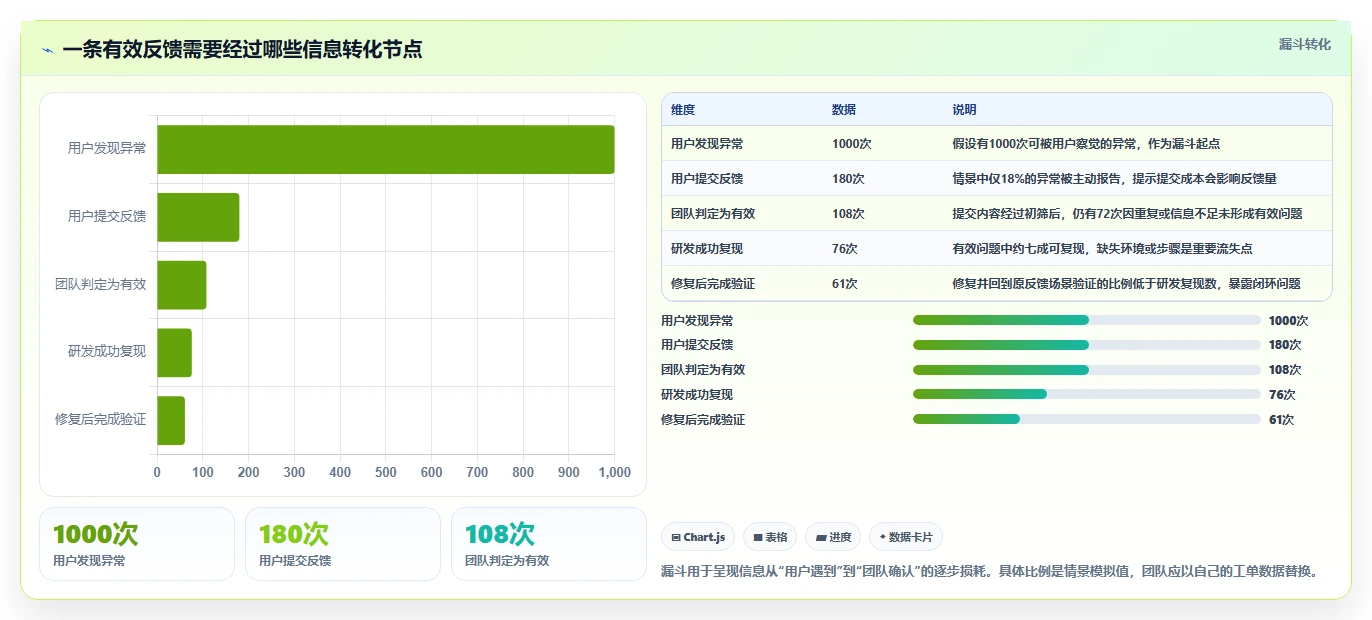The width and height of the screenshot is (1372, 620).
Task: Click the footnote starting 漏斗用于呈现信息
Action: pos(990,572)
